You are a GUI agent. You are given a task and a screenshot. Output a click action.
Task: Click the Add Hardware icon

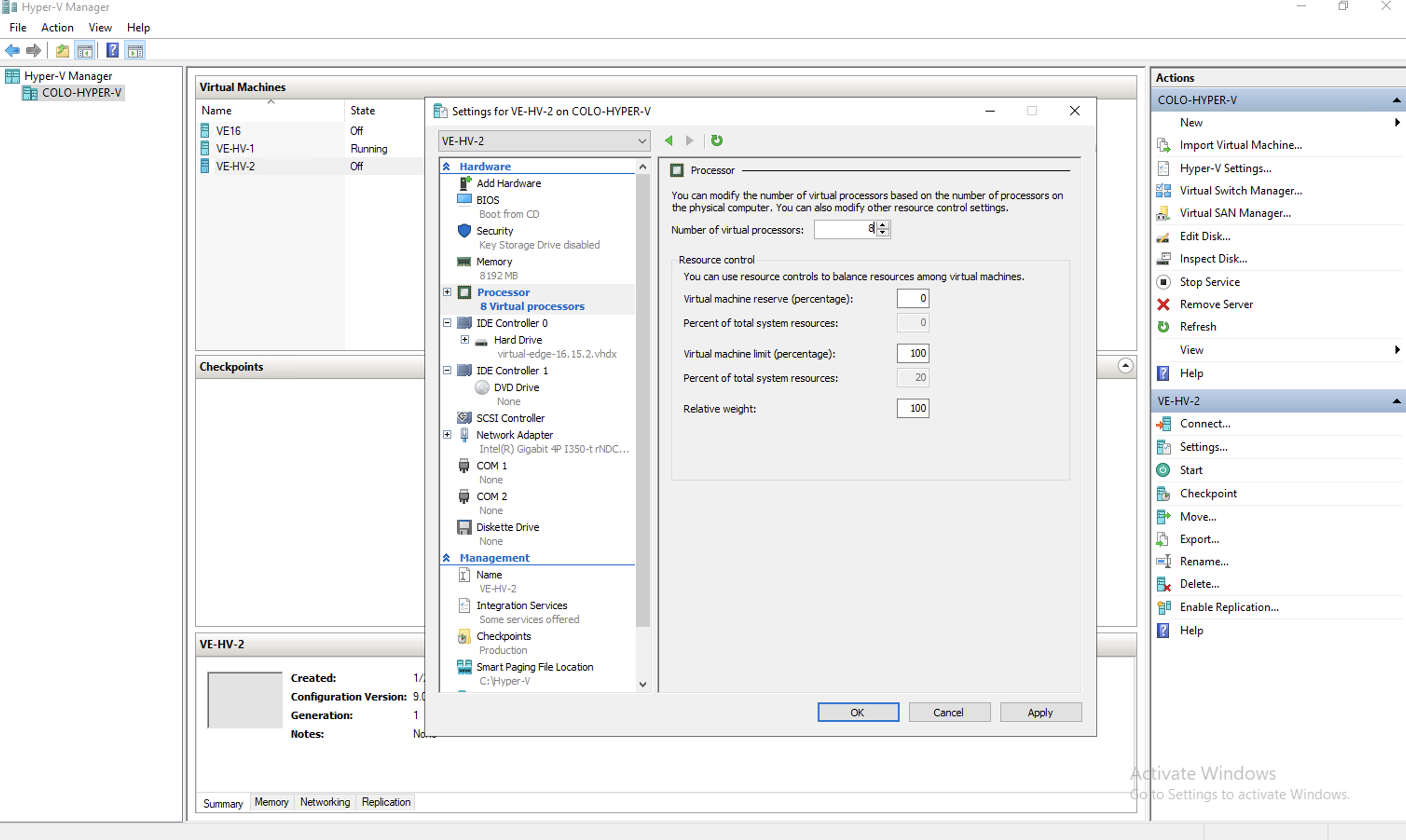[x=464, y=183]
